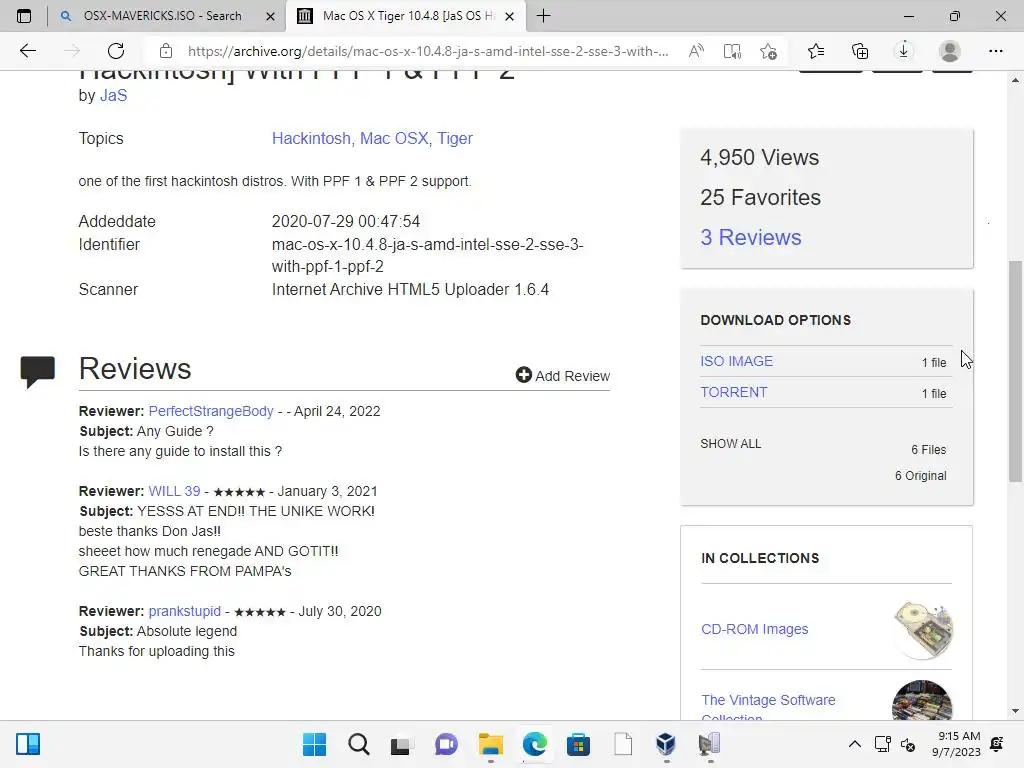Open the Windows Start menu
The height and width of the screenshot is (768, 1024).
pyautogui.click(x=314, y=744)
